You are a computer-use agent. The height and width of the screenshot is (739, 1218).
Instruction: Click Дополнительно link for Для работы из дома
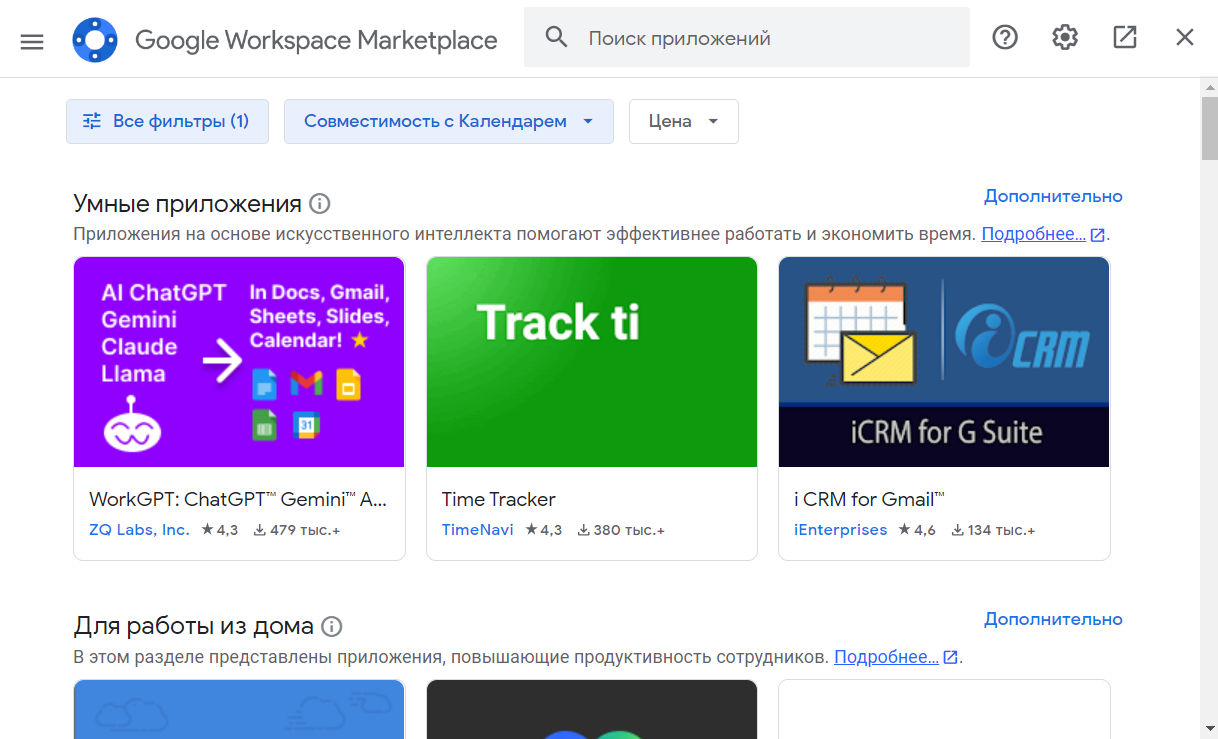(x=1052, y=619)
